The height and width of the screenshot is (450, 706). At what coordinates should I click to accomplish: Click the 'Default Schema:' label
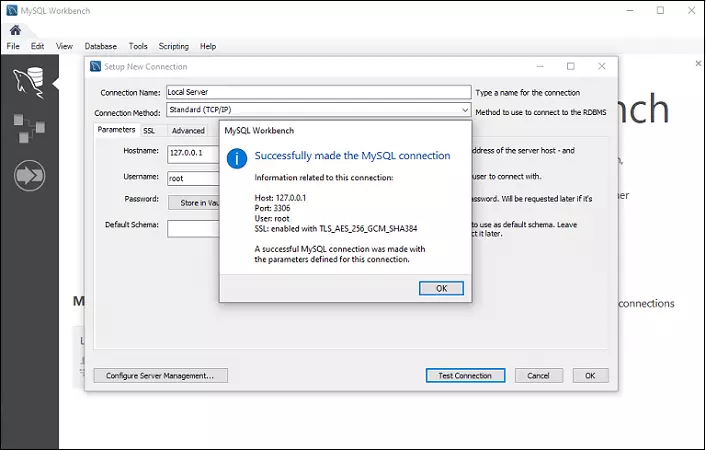coord(132,224)
